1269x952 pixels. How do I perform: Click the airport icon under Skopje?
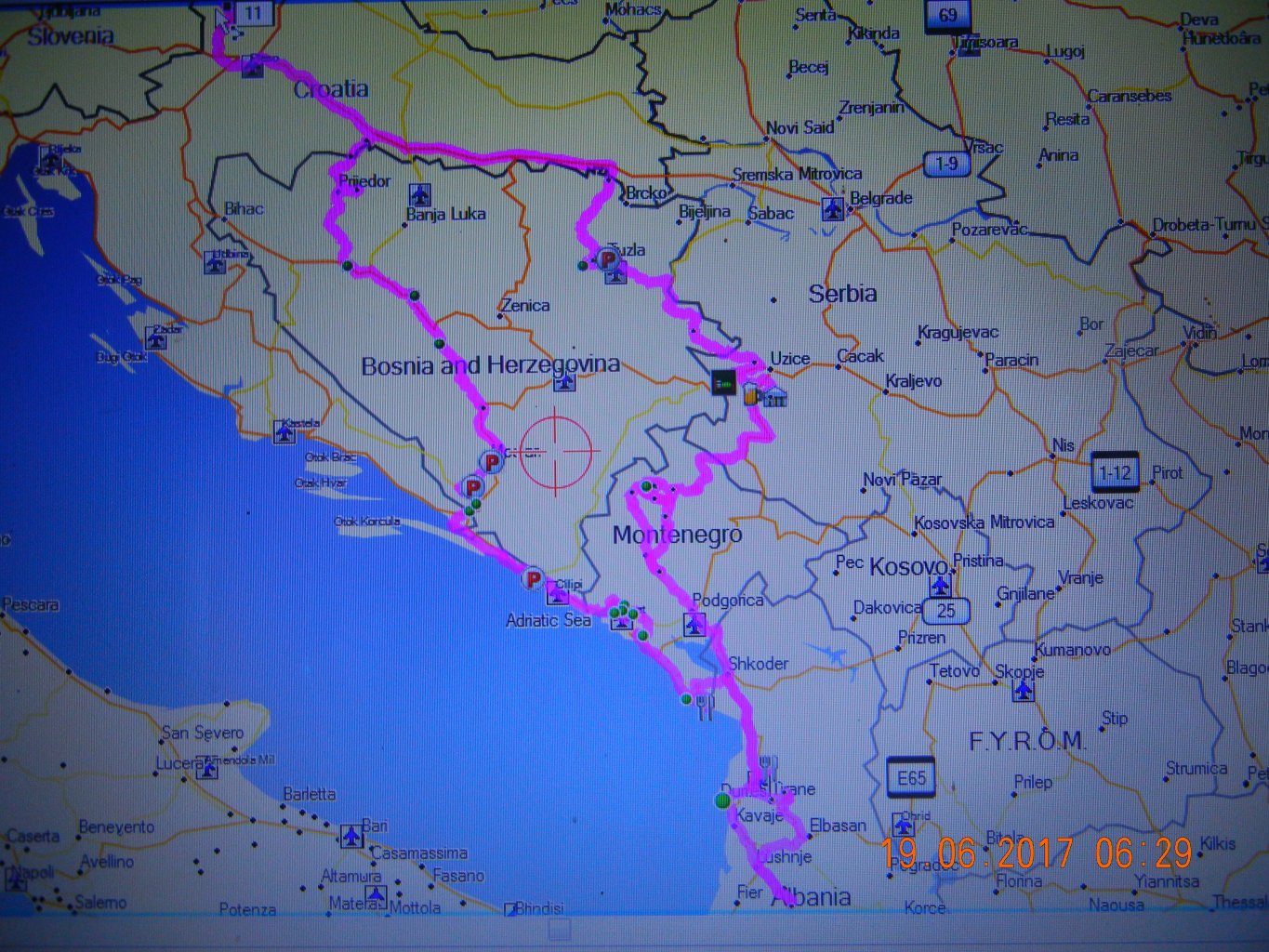(1022, 690)
